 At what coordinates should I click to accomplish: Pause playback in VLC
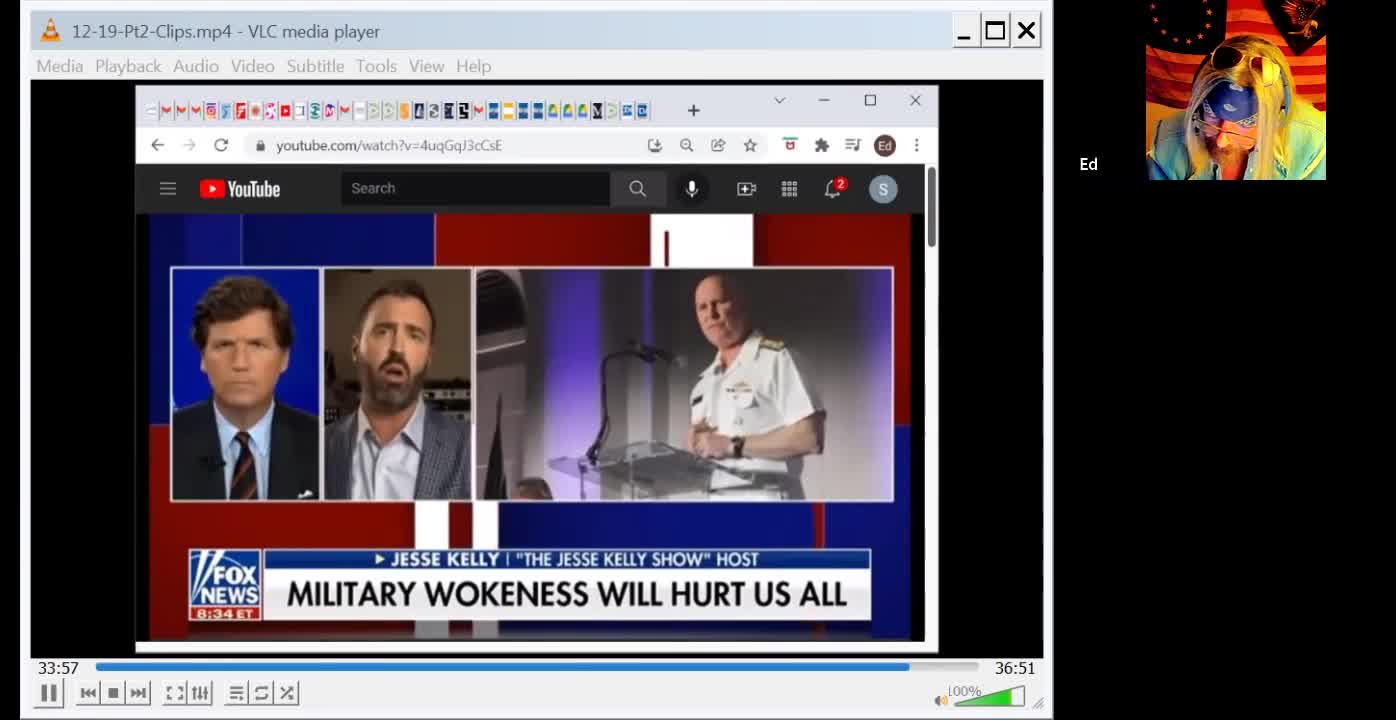pyautogui.click(x=49, y=693)
